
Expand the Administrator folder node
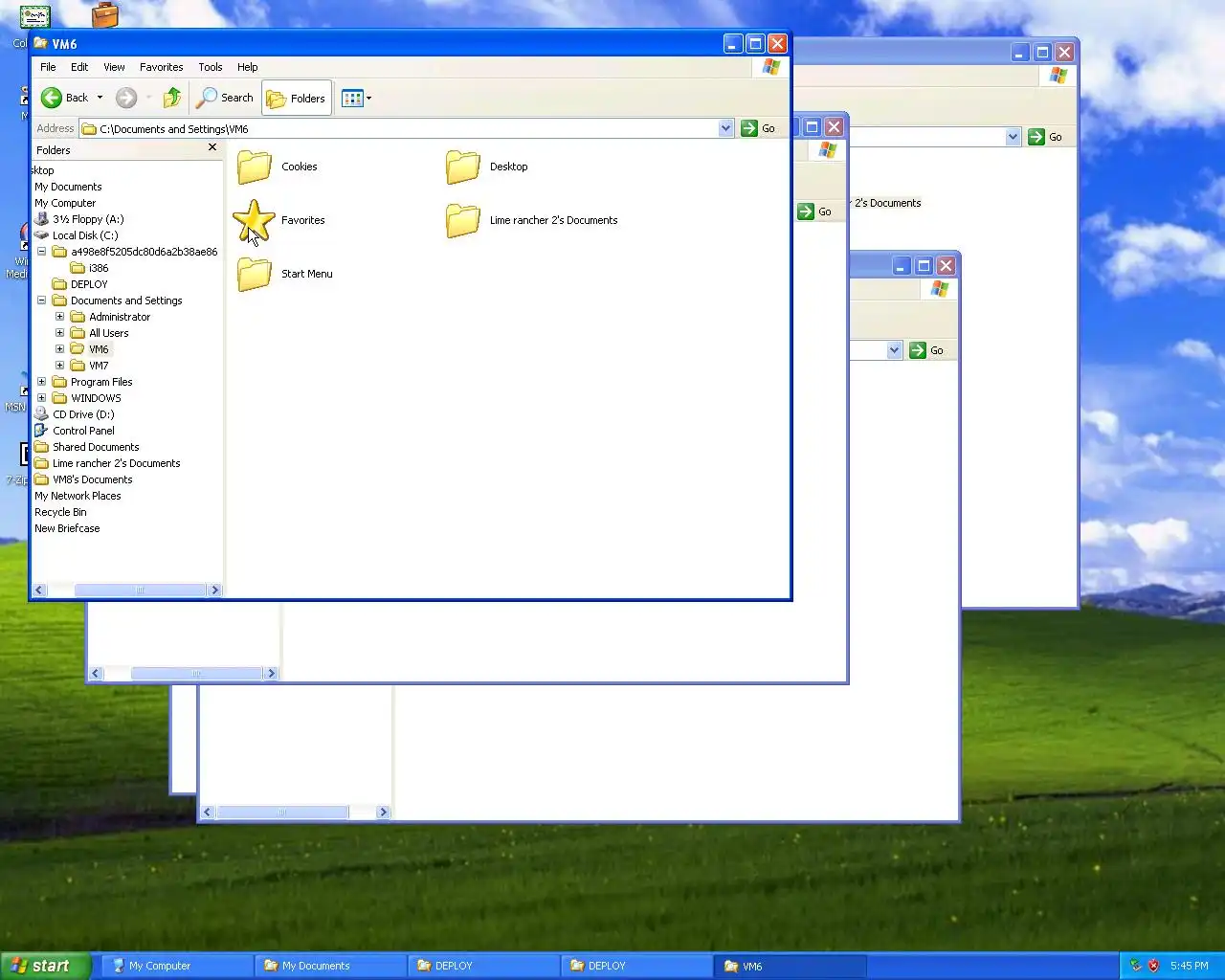coord(59,317)
